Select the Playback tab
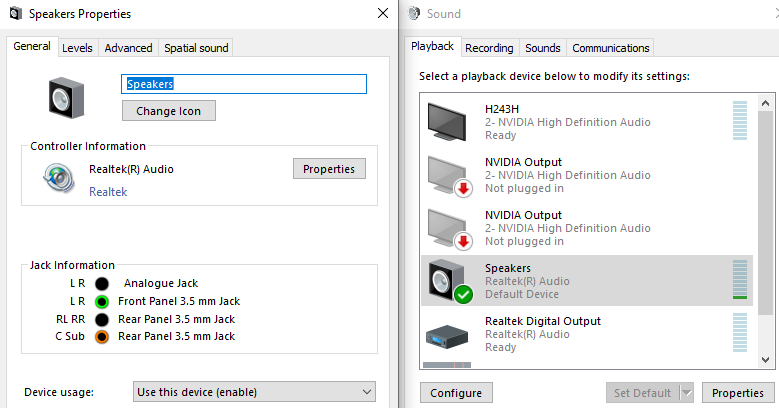 (x=432, y=46)
